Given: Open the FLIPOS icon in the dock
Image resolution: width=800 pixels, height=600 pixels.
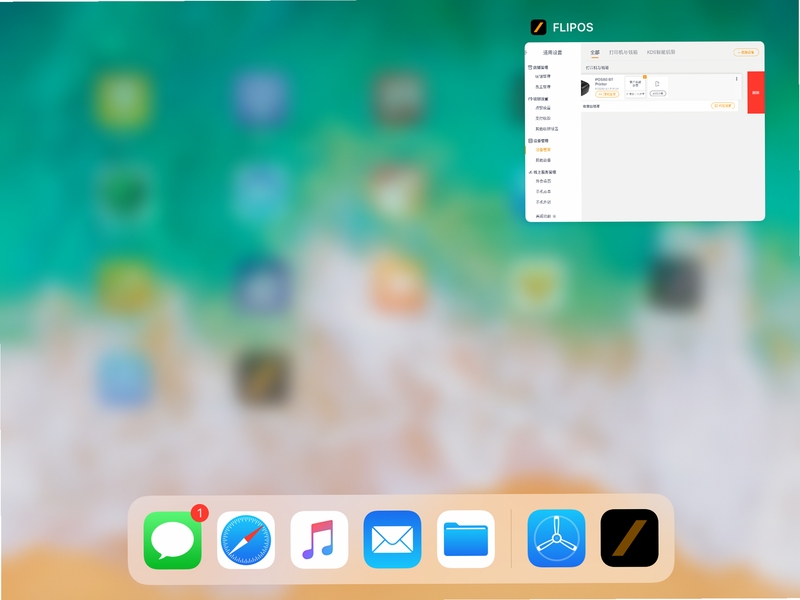Looking at the screenshot, I should [630, 538].
